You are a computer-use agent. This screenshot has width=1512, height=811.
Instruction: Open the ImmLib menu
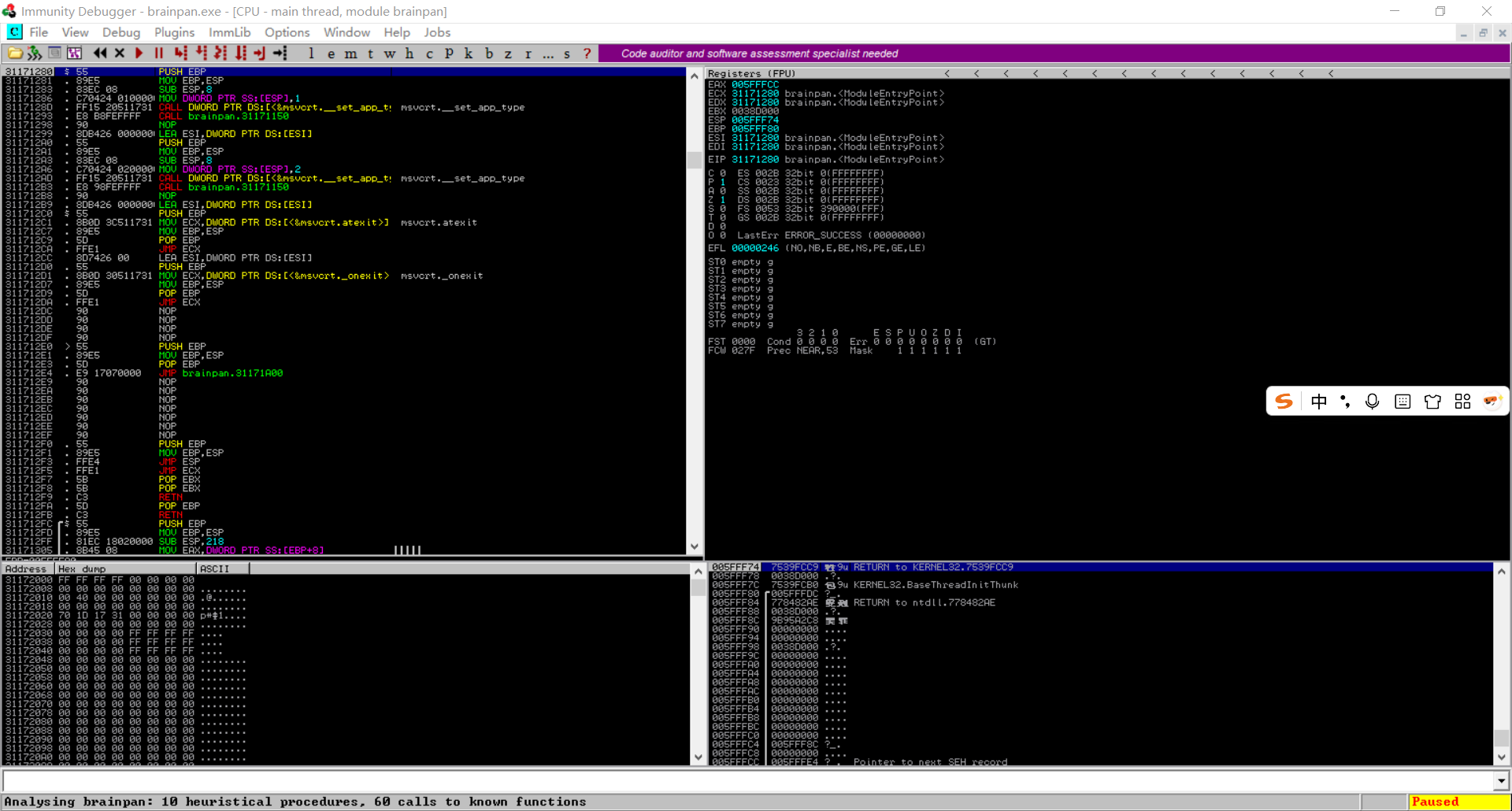pos(229,32)
